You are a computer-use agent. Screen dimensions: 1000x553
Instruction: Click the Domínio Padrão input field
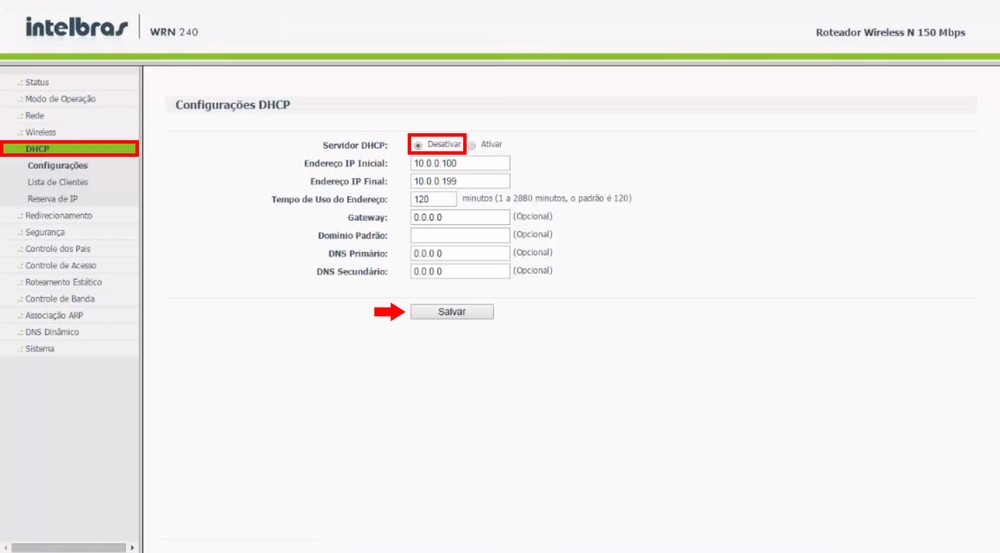pos(460,235)
